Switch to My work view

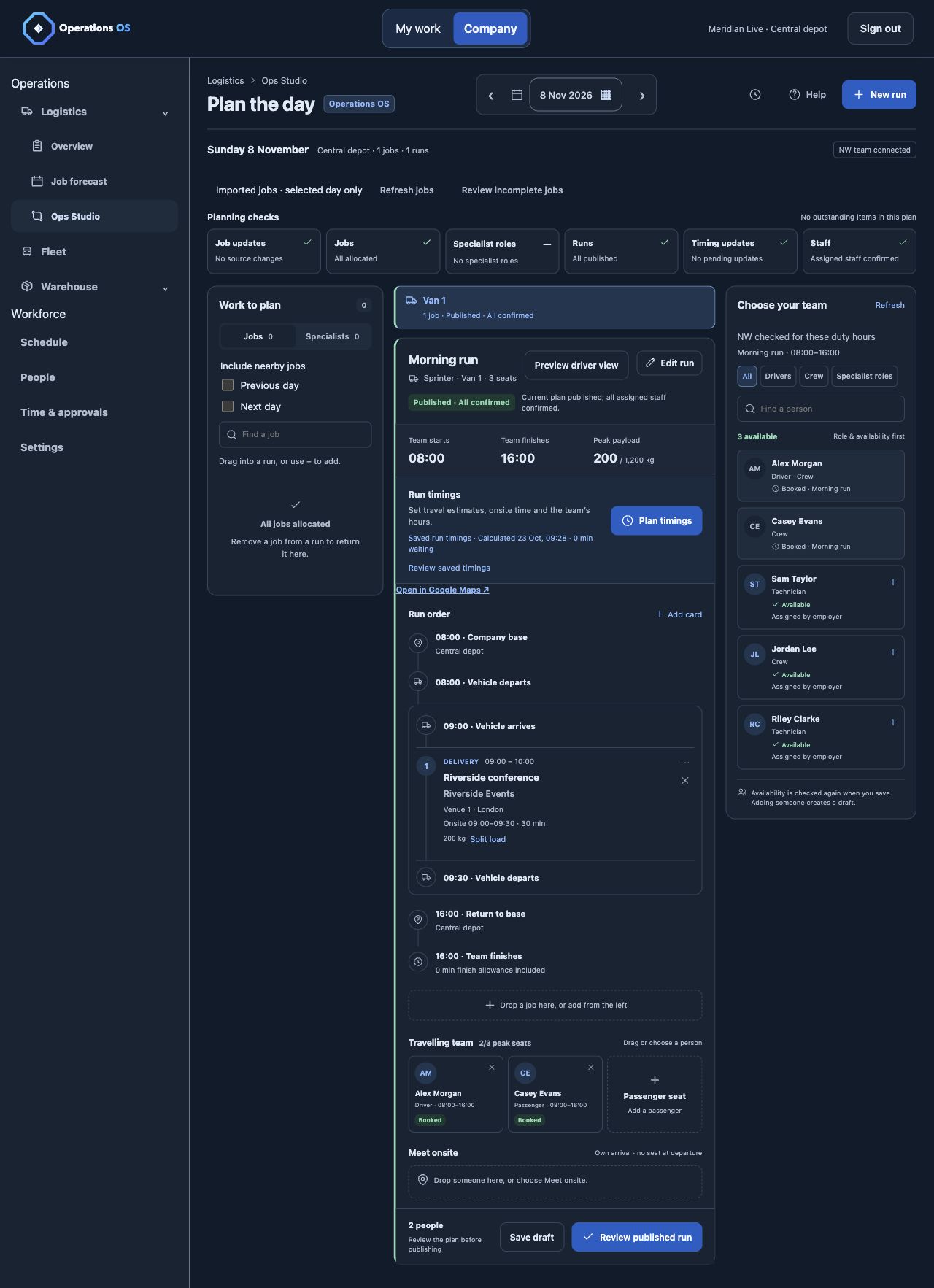[418, 28]
